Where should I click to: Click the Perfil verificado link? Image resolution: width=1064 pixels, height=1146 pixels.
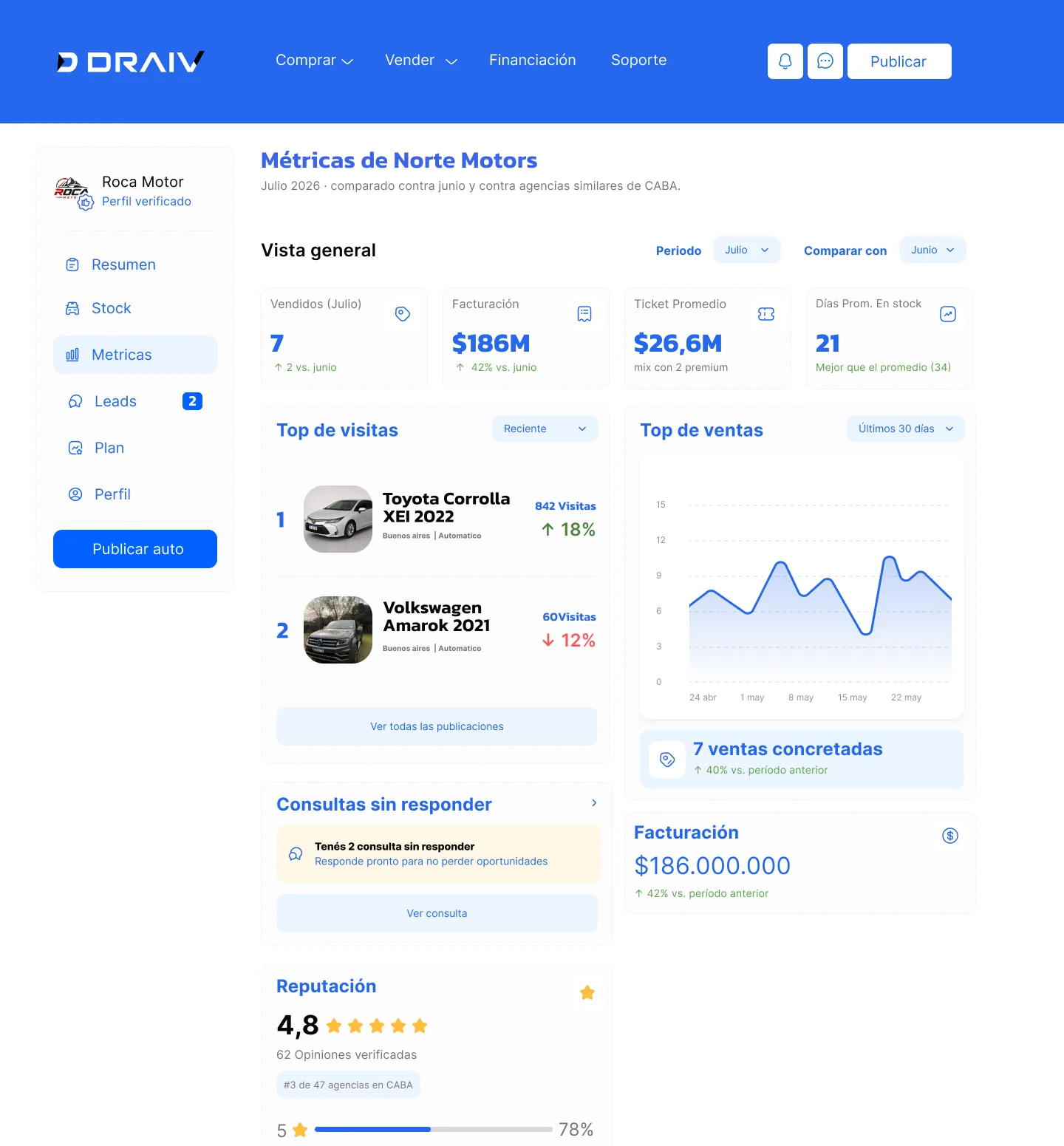pos(146,202)
